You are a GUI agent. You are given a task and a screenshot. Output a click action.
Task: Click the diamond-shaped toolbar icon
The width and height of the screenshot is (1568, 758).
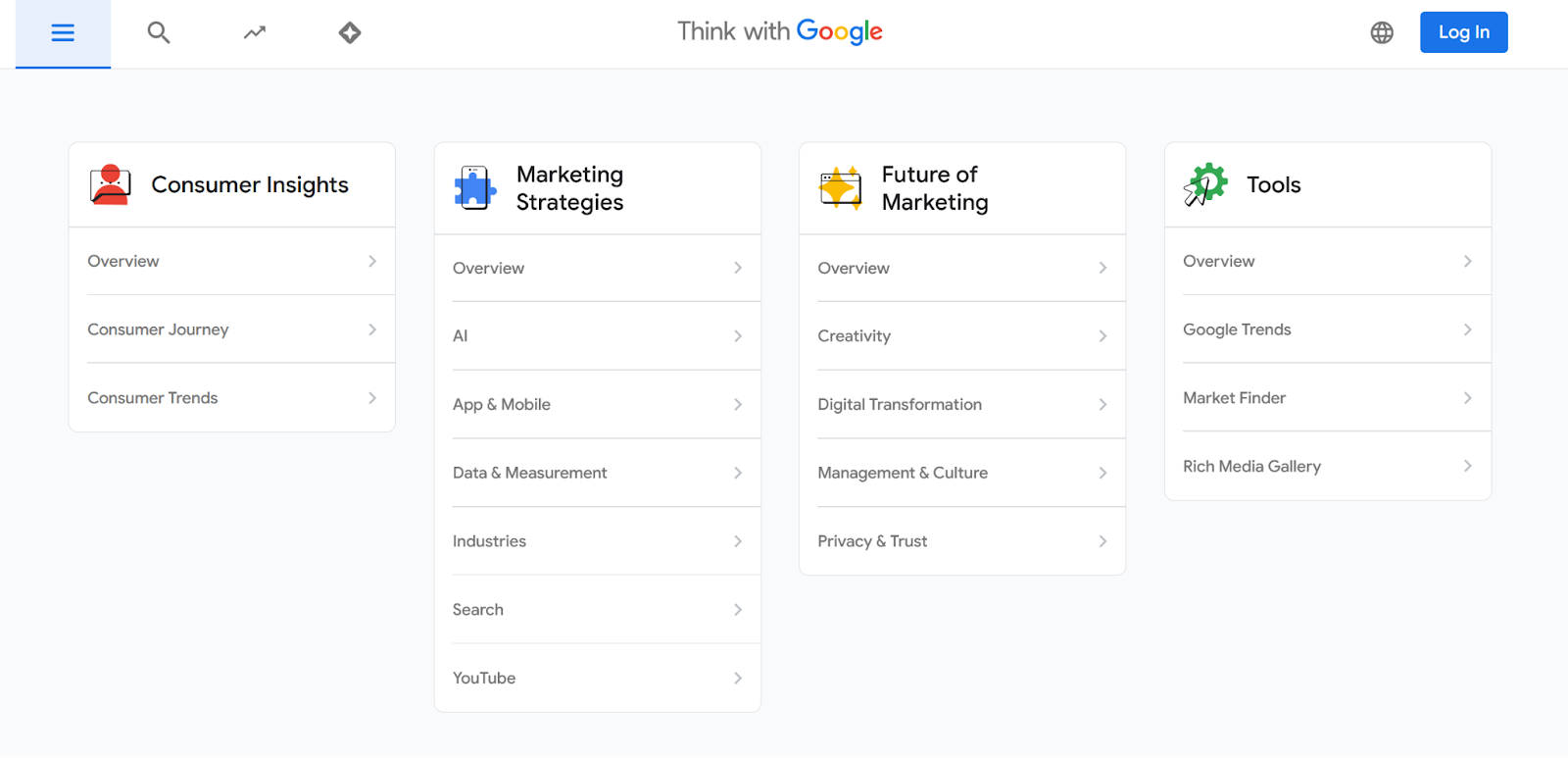tap(349, 32)
